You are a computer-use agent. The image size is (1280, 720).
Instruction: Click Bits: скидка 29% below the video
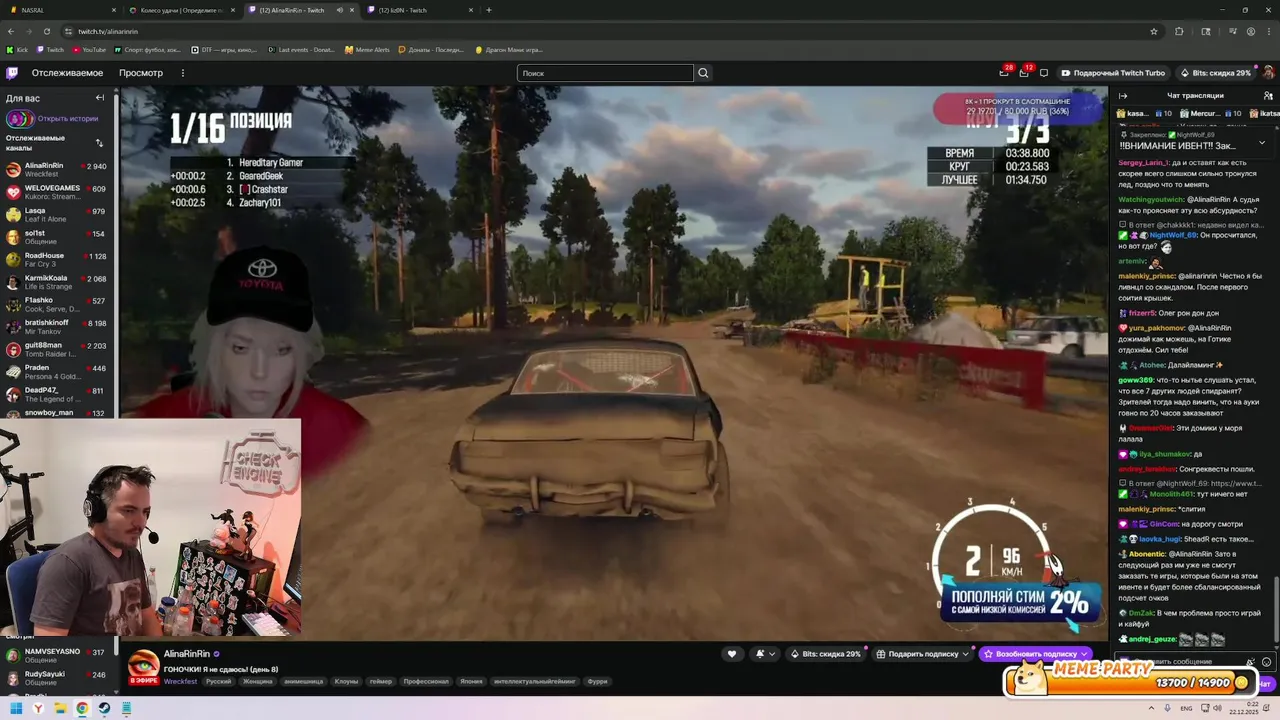pyautogui.click(x=826, y=654)
